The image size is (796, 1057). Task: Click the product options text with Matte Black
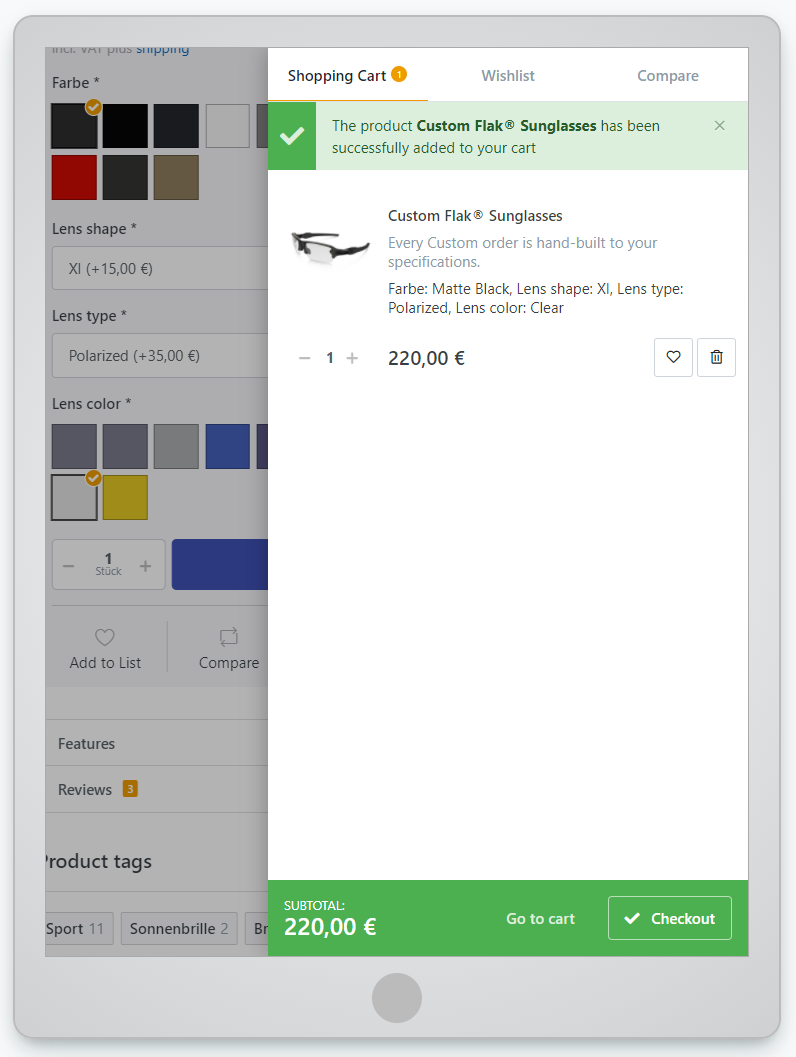tap(535, 298)
